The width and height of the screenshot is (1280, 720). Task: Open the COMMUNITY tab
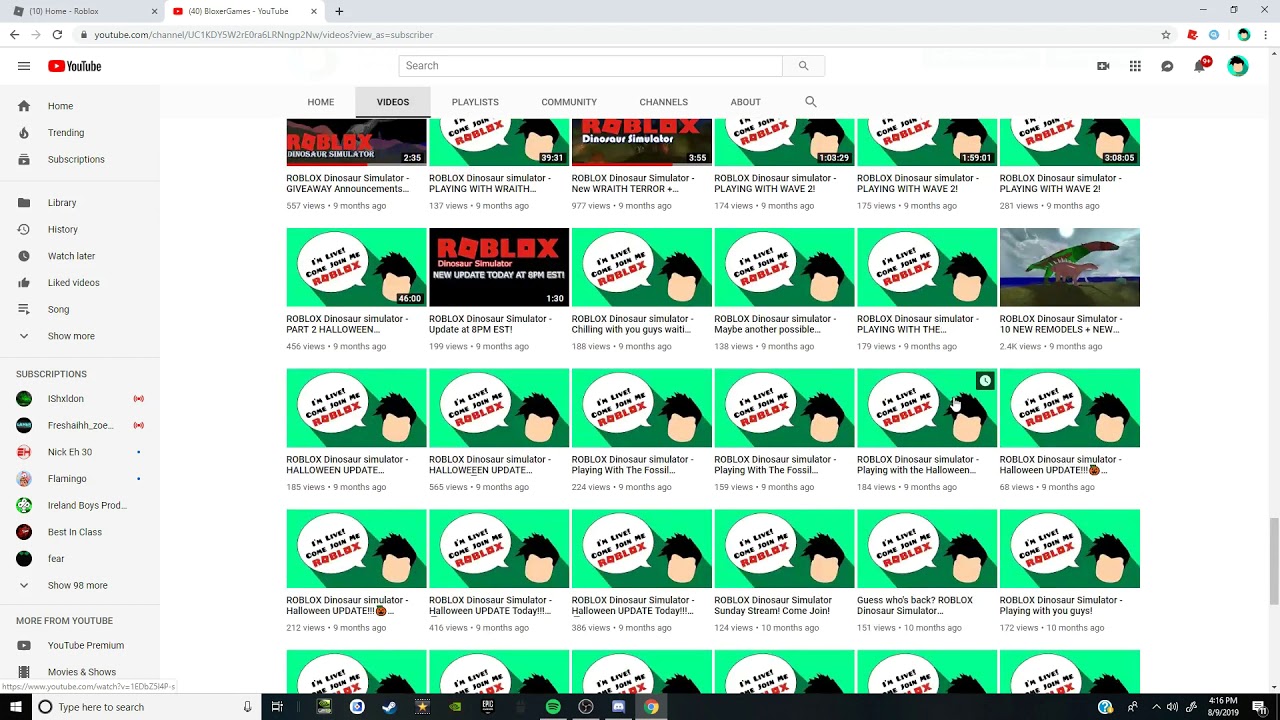tap(569, 102)
